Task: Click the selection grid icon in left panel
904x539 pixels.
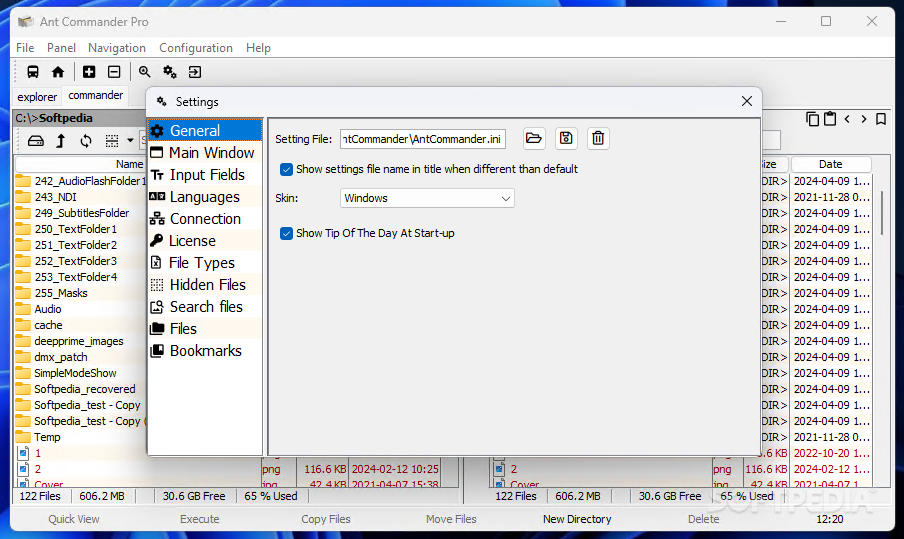Action: (112, 141)
